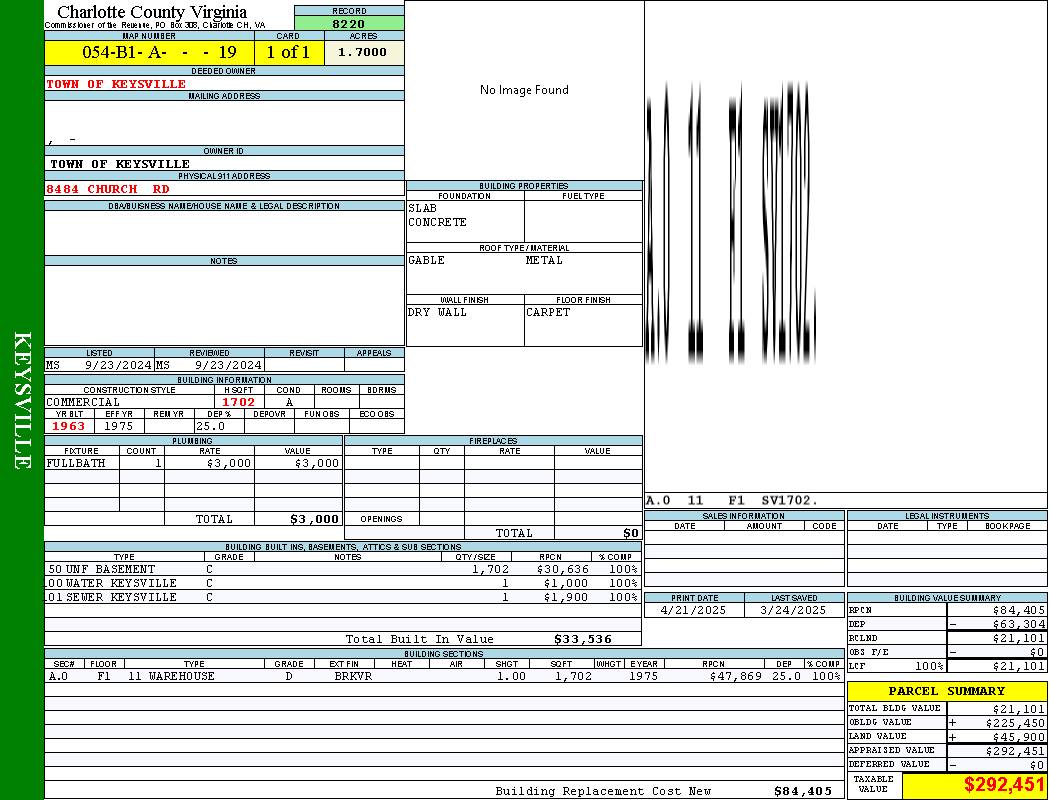Click the PARCEL SUMMARY header
The height and width of the screenshot is (800, 1050).
pos(947,691)
